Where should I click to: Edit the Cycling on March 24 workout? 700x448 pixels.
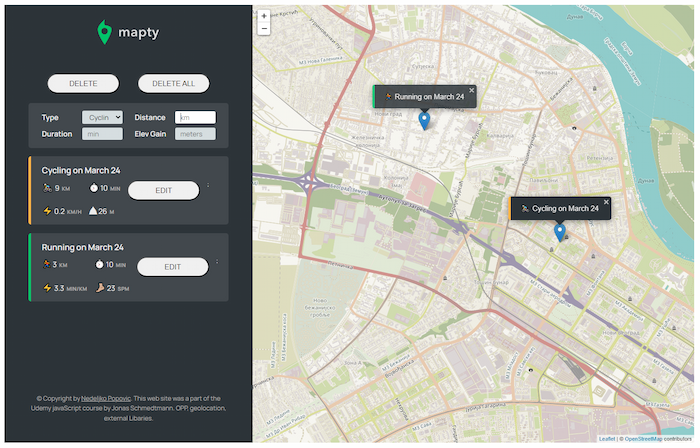click(x=163, y=190)
